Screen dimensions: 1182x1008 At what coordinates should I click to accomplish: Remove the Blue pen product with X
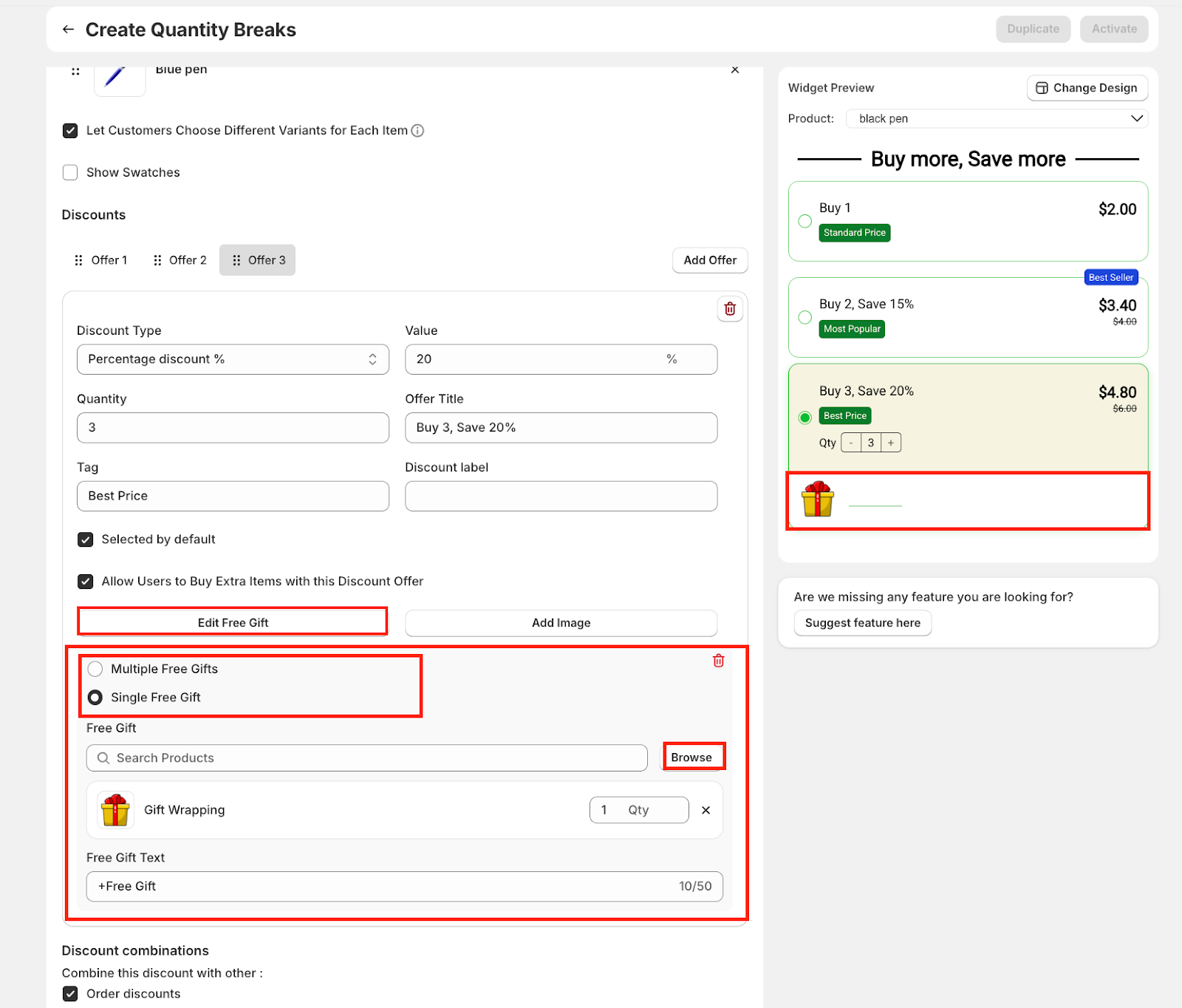(x=734, y=70)
